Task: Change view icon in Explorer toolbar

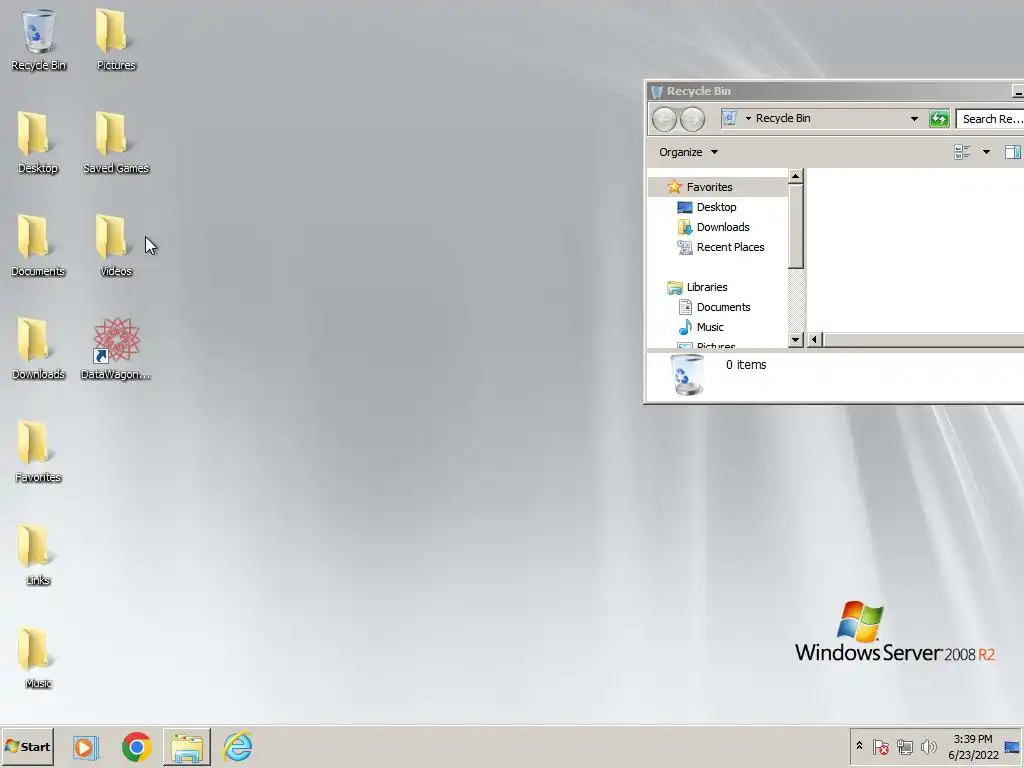Action: click(x=962, y=152)
